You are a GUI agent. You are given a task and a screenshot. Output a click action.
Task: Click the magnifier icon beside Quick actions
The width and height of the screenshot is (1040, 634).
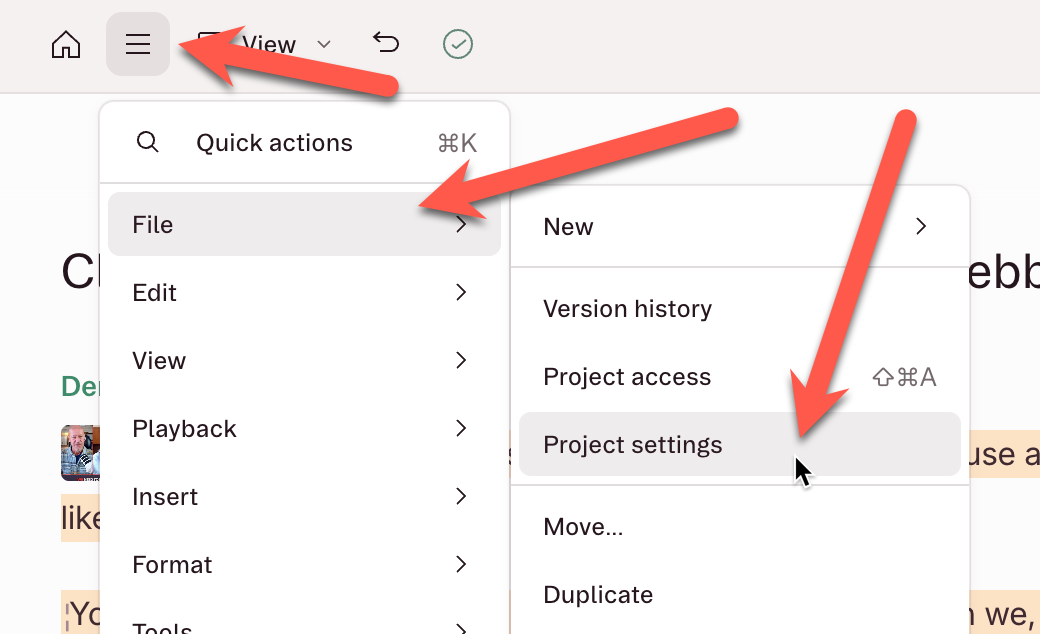click(x=147, y=142)
